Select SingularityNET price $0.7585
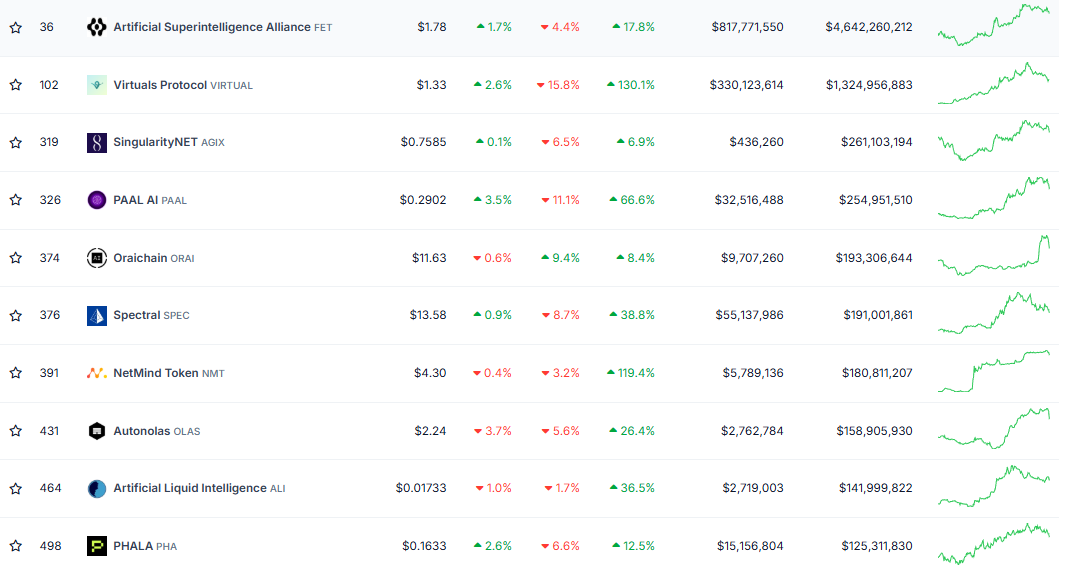 (423, 142)
